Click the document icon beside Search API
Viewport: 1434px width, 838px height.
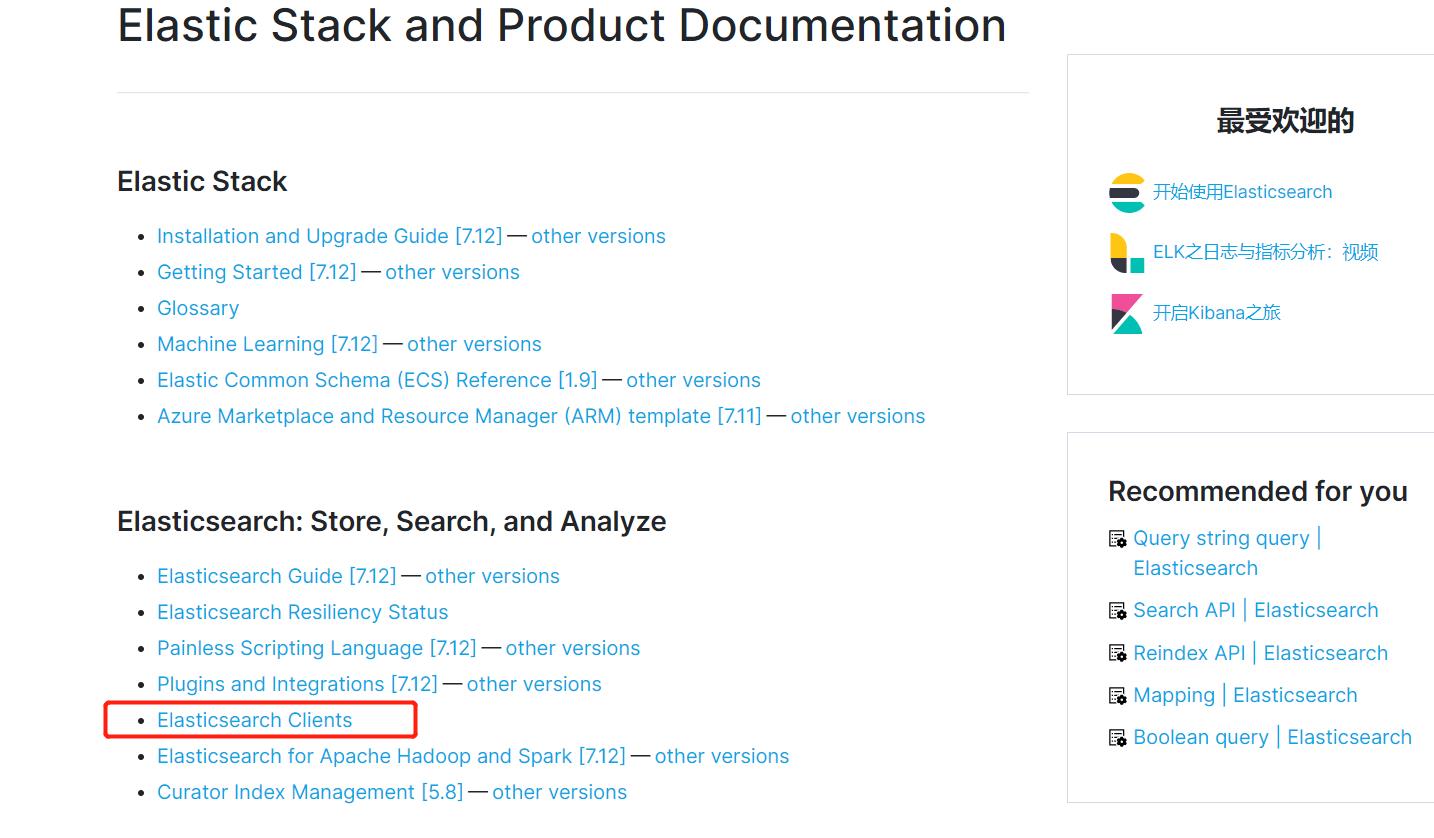1118,611
